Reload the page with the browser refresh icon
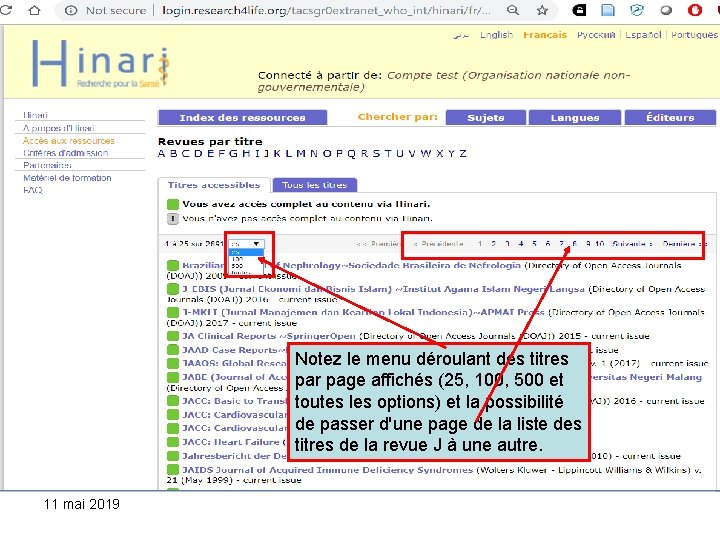Screen dimensions: 720x540 [6, 10]
